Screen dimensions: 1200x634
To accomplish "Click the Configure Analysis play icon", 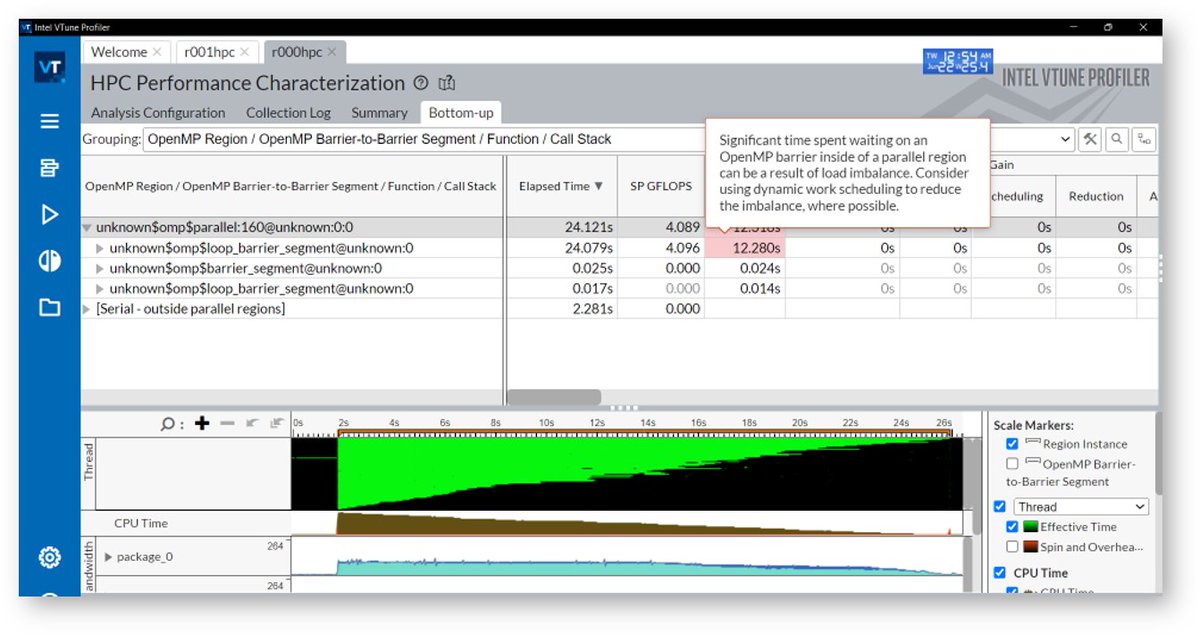I will (x=49, y=214).
